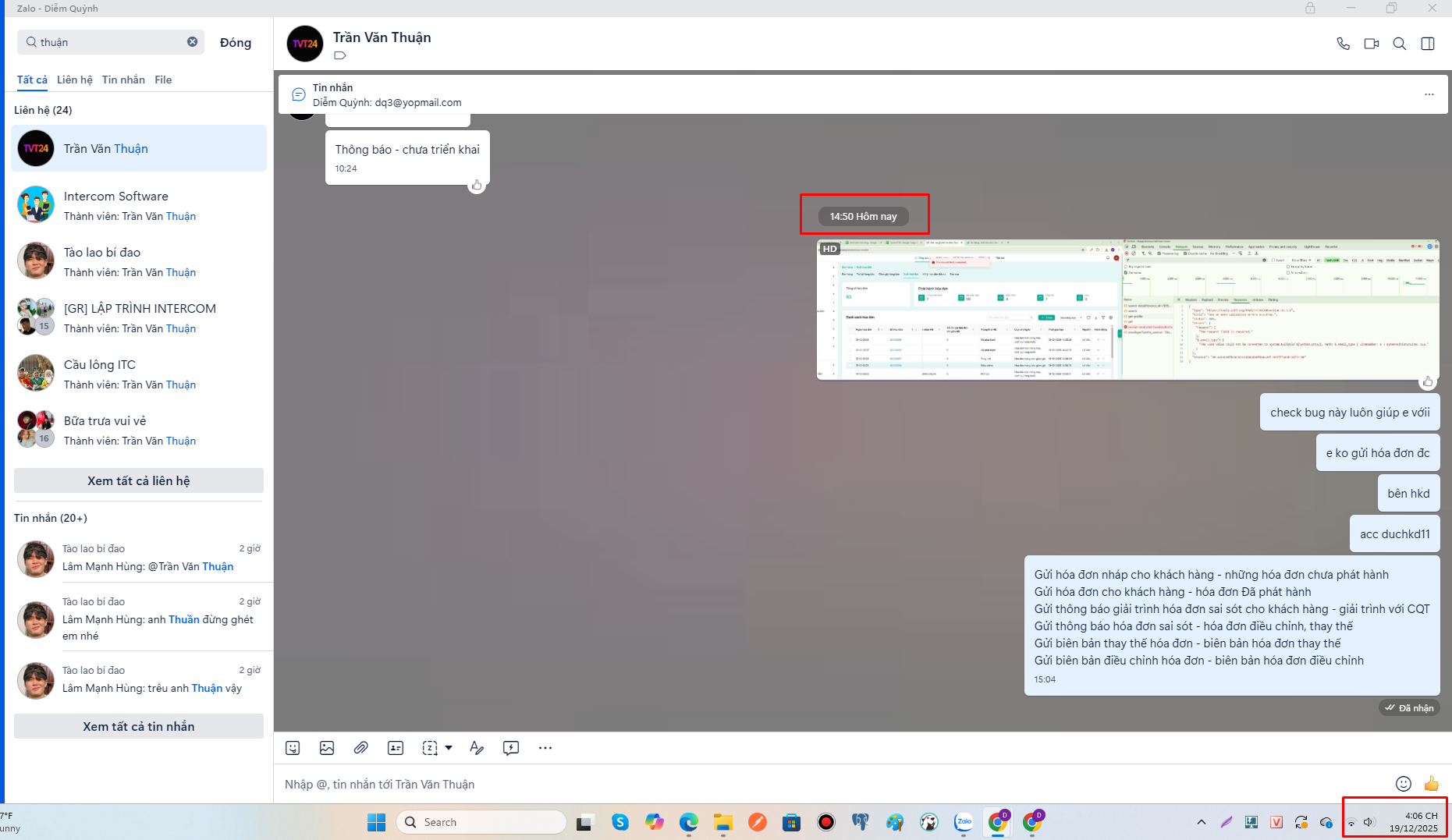Screen dimensions: 1452x840
Task: Start a video call in chat header
Action: coord(1371,44)
